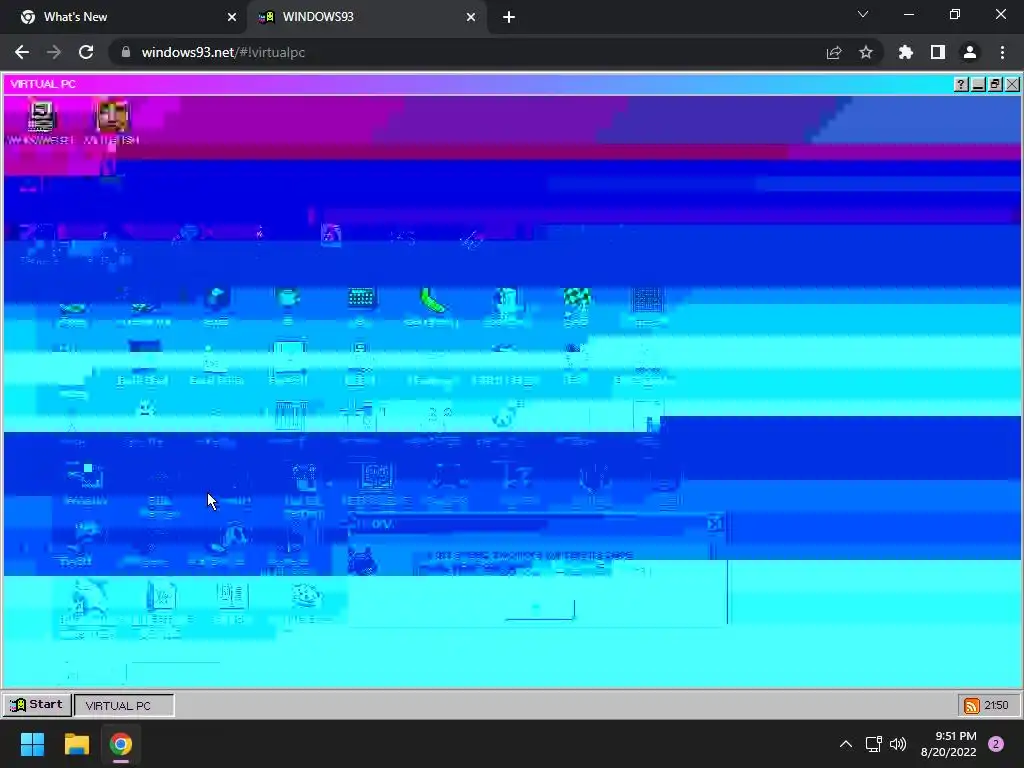1024x768 pixels.
Task: Open the Chrome extensions puzzle menu
Action: pyautogui.click(x=906, y=52)
